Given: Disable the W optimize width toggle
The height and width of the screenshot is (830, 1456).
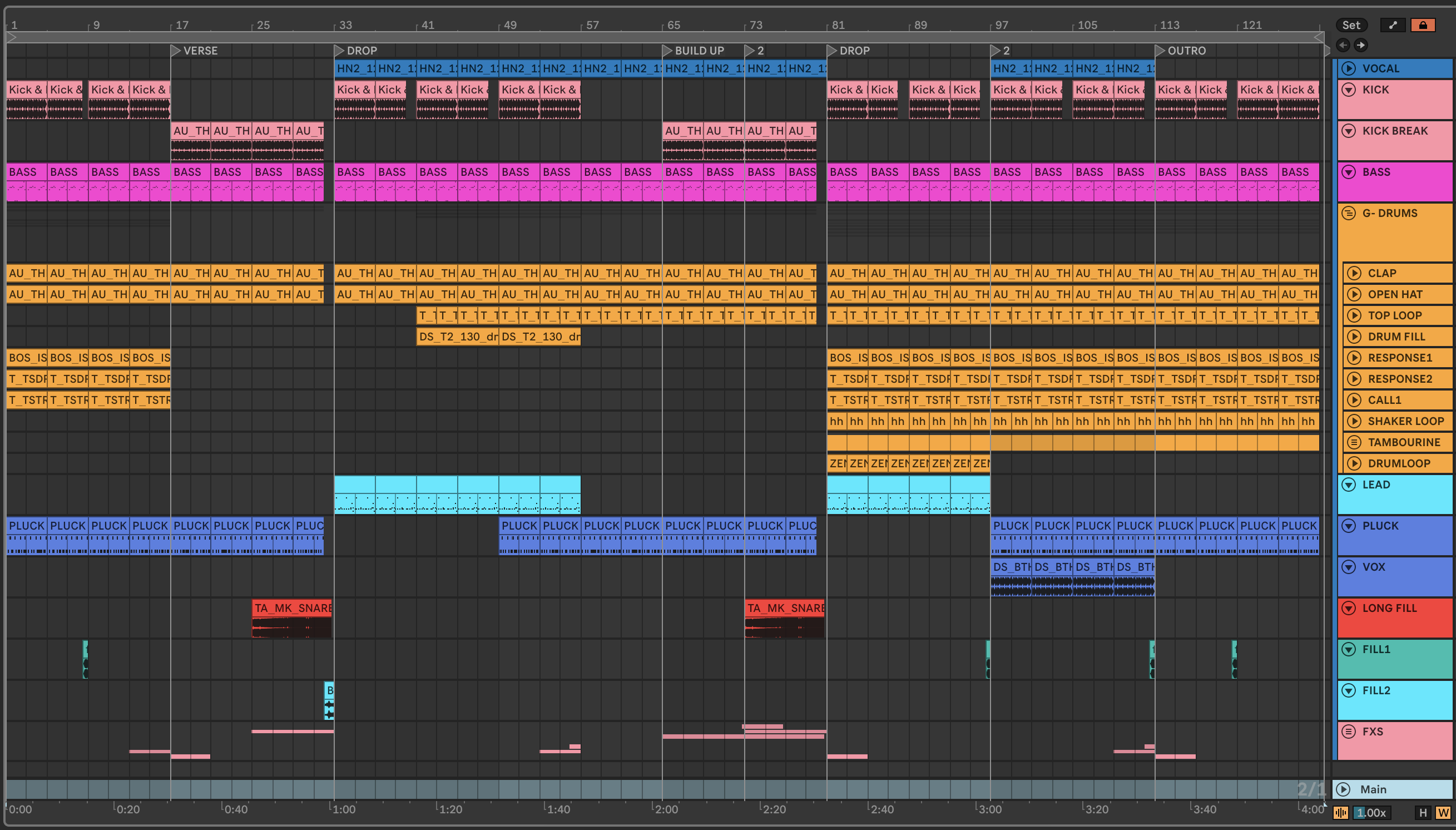Looking at the screenshot, I should [x=1443, y=813].
